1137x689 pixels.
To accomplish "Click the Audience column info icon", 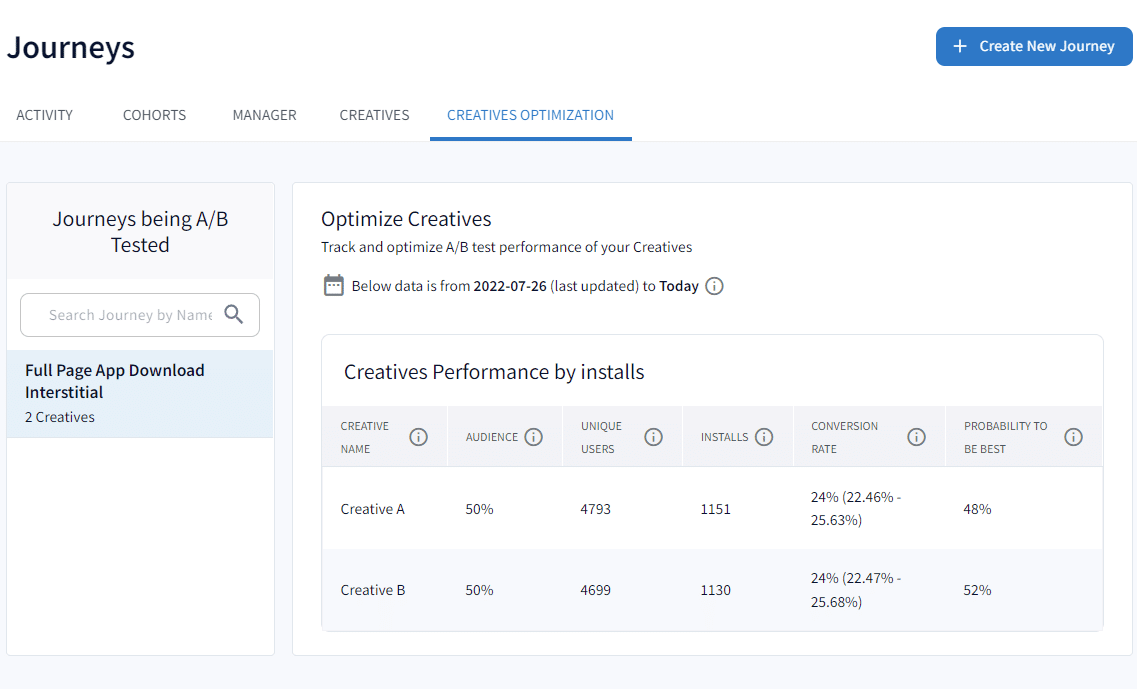I will tap(533, 437).
